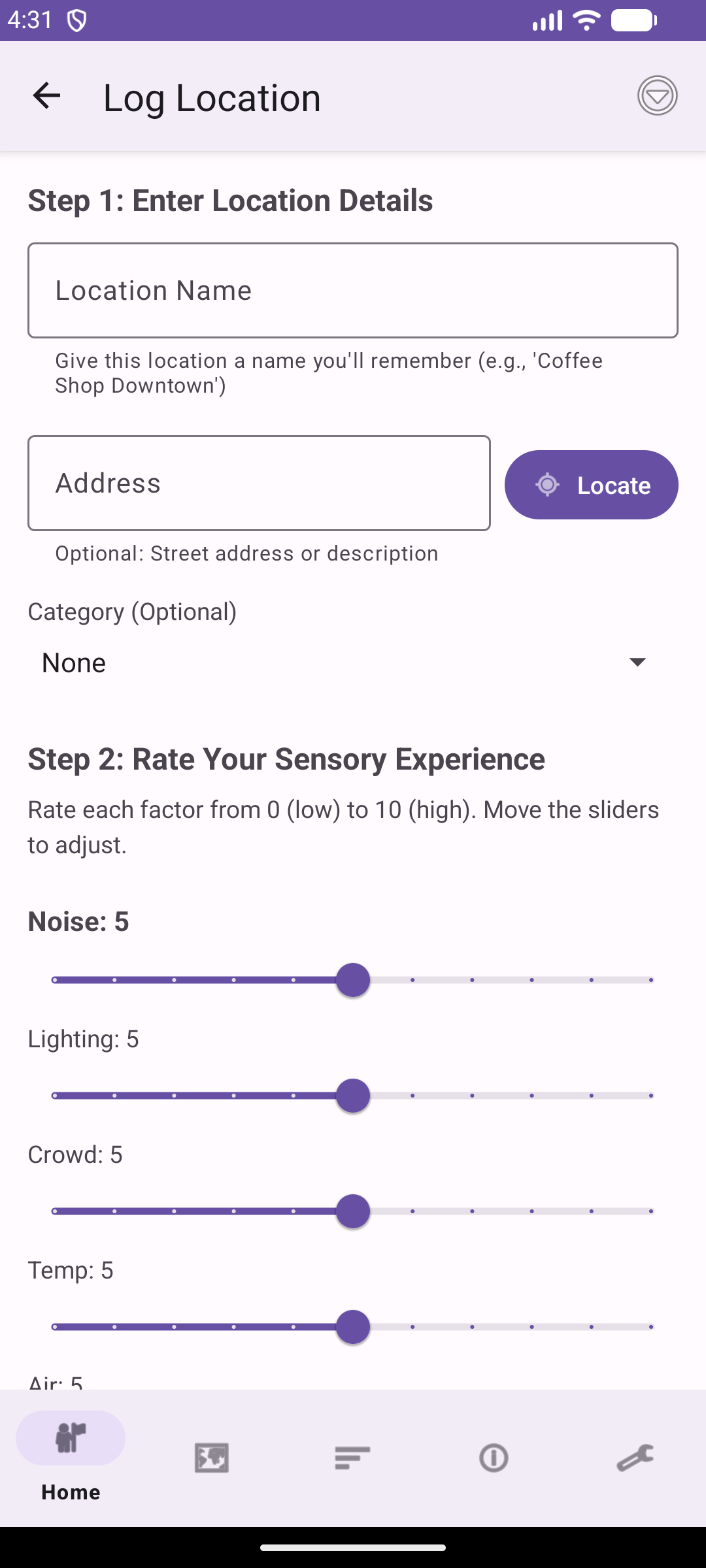Image resolution: width=706 pixels, height=1568 pixels.
Task: Focus the Location Name input field
Action: click(352, 291)
